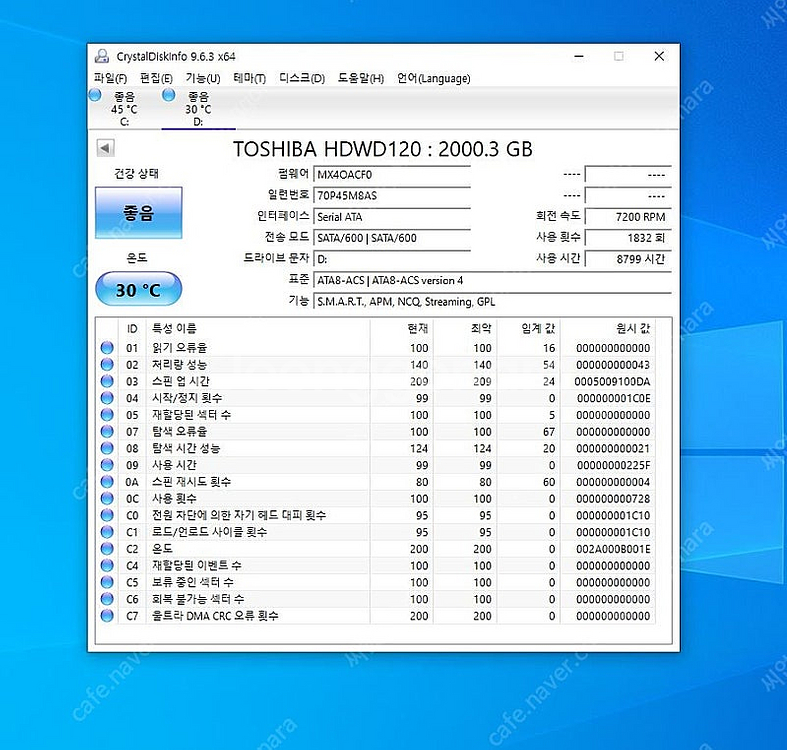Close the CrystalDiskInfo window
The image size is (787, 750).
tap(659, 56)
